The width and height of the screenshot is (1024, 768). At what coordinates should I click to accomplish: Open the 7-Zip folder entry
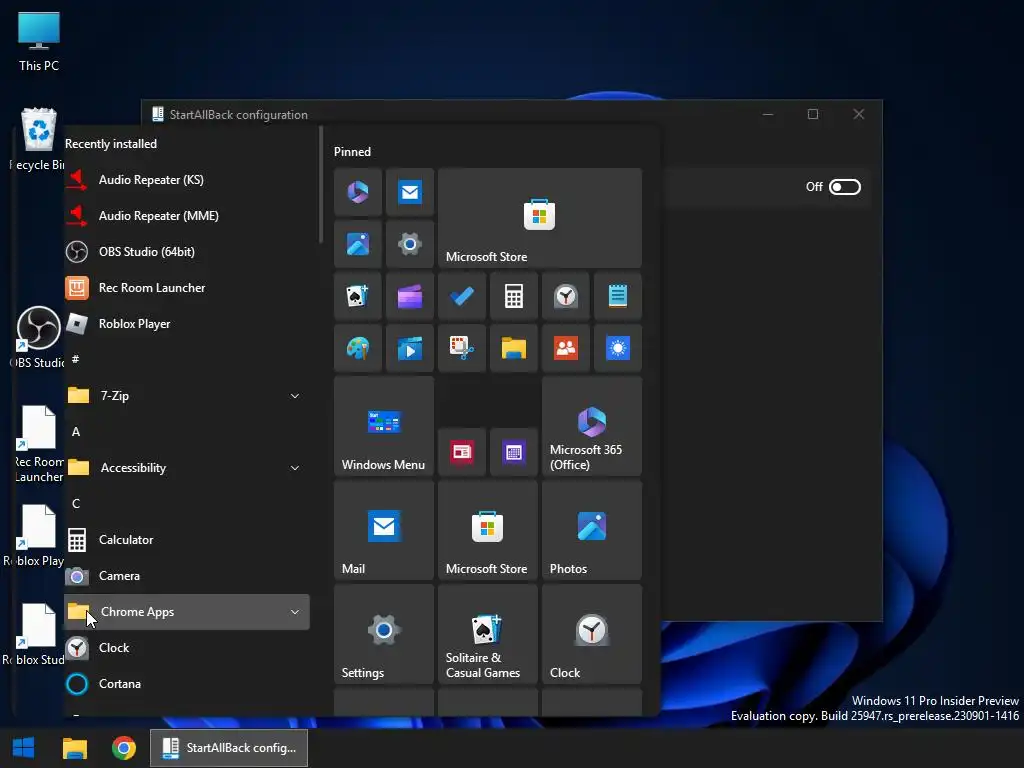[x=186, y=396]
